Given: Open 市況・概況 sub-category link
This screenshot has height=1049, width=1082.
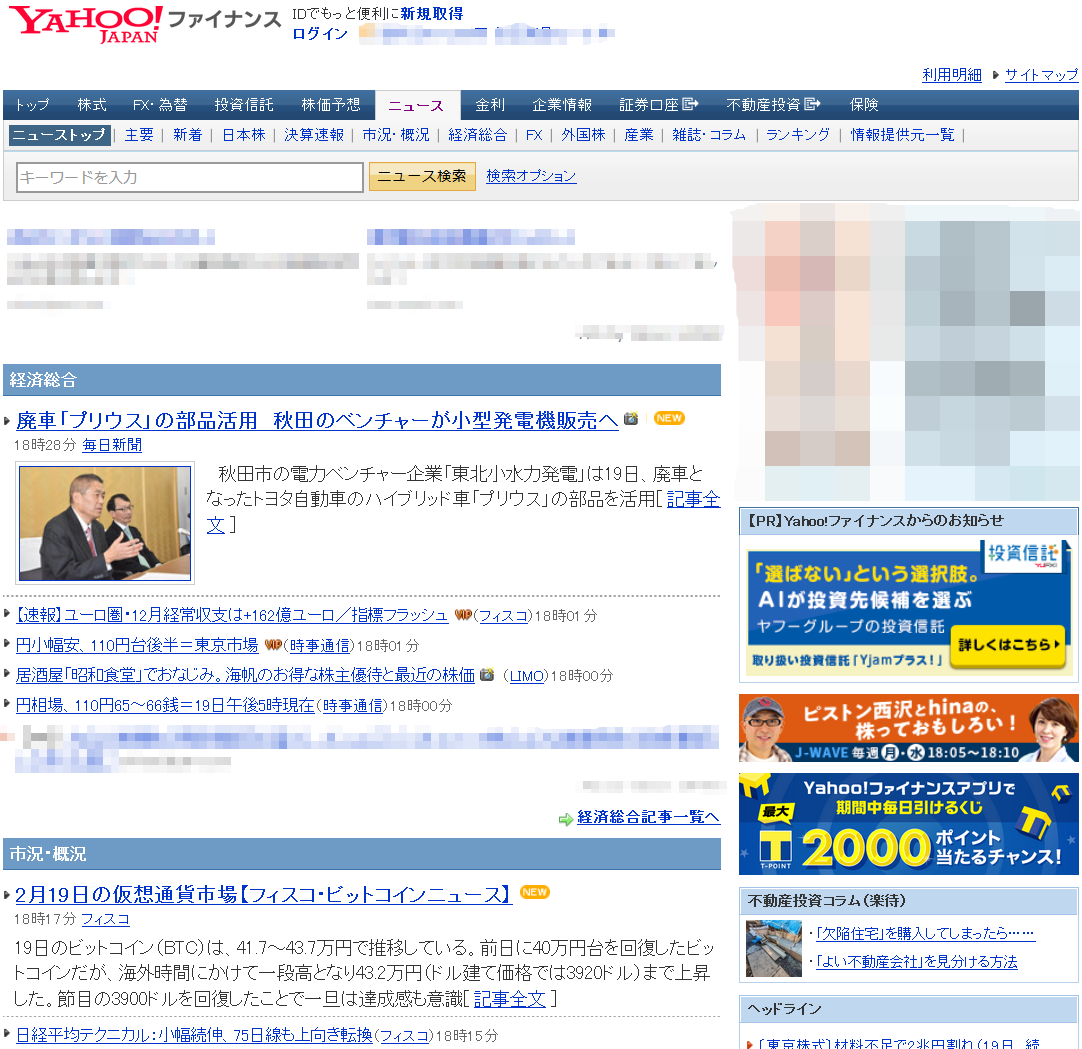Looking at the screenshot, I should (x=395, y=135).
